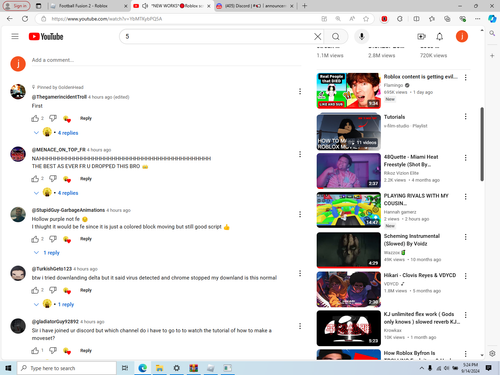Like the comment by @ThegamerincidentTroll

[35, 118]
